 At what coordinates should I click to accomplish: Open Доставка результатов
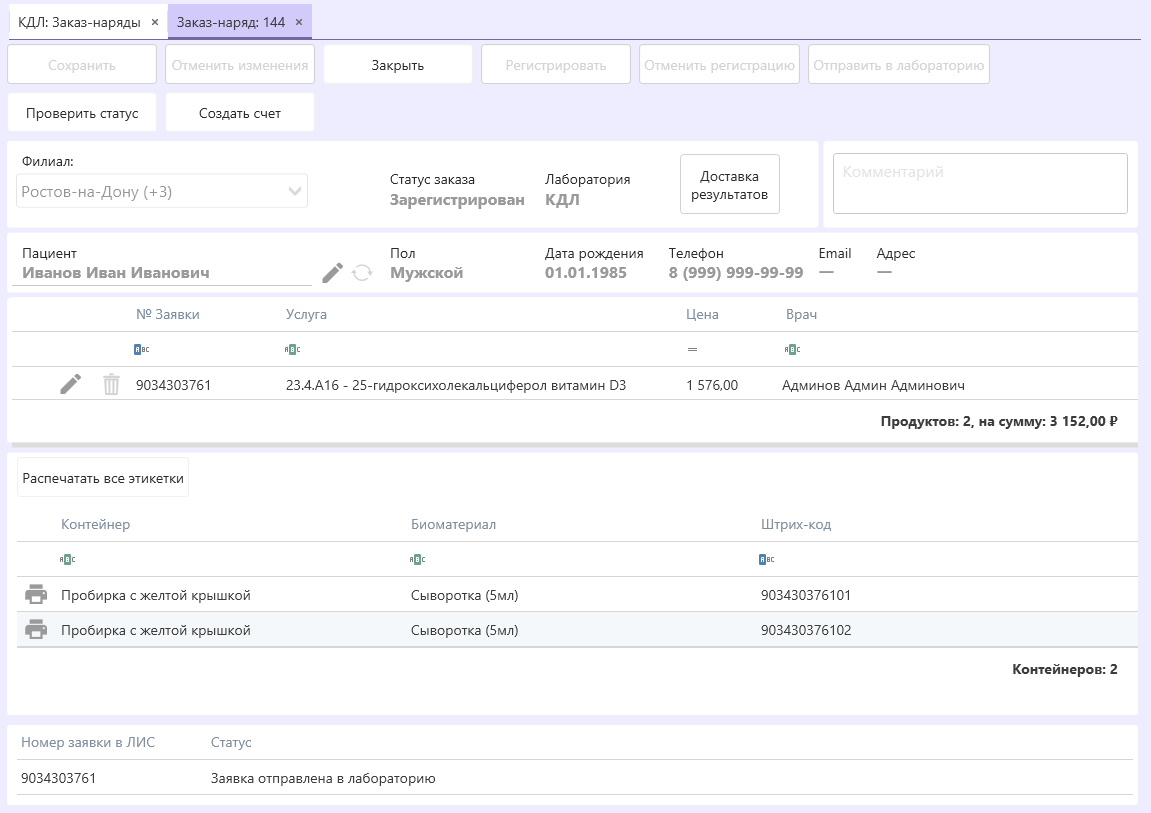coord(730,185)
